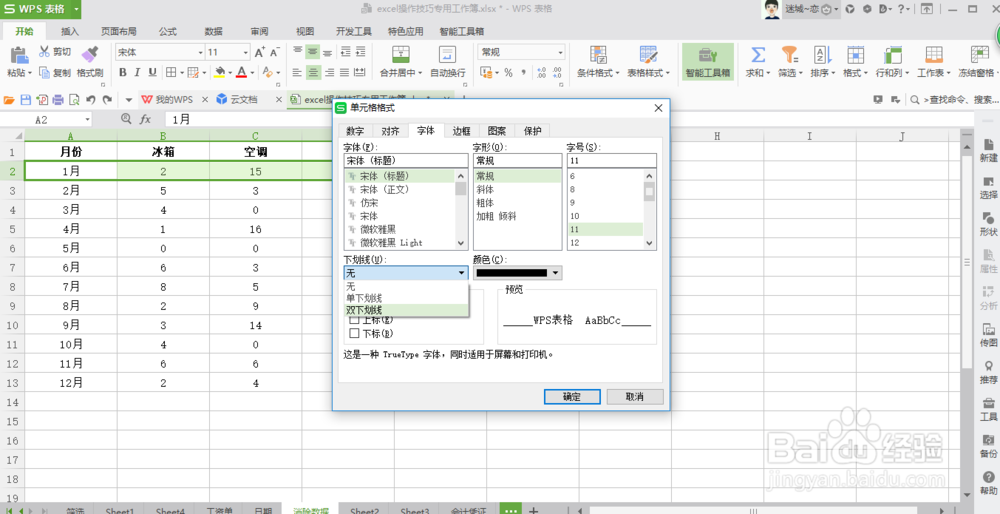The height and width of the screenshot is (514, 1000).
Task: Switch to the 对齐 tab in the dialog
Action: [390, 131]
